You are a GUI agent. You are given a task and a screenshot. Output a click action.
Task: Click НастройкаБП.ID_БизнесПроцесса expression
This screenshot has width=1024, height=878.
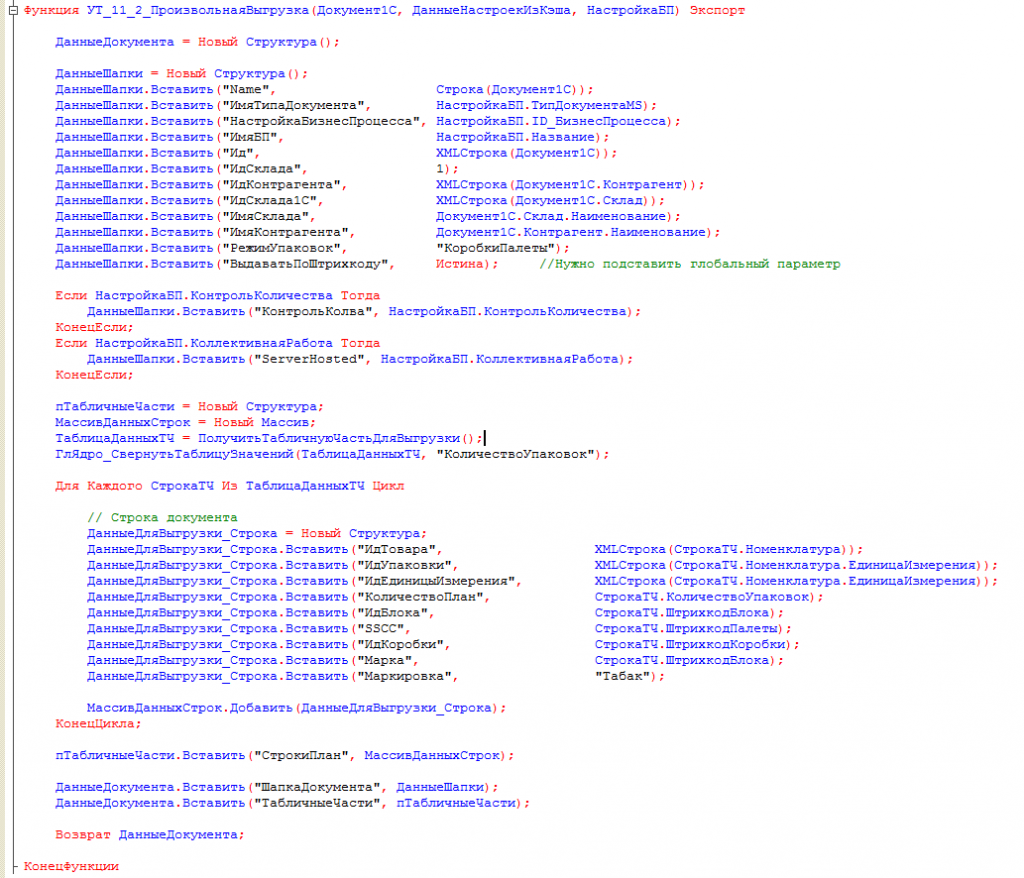coord(551,122)
